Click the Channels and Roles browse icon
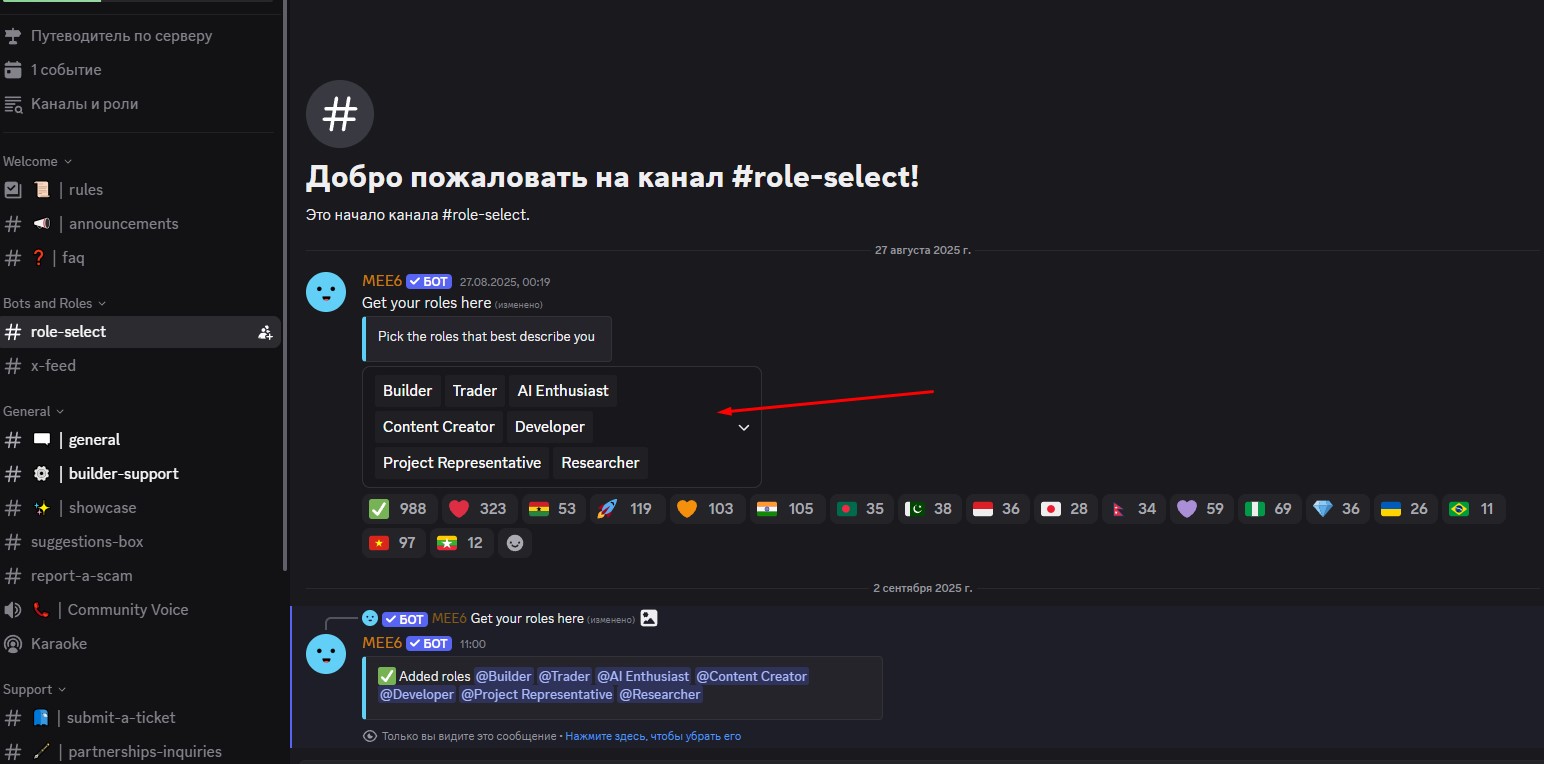The image size is (1544, 764). pos(13,104)
